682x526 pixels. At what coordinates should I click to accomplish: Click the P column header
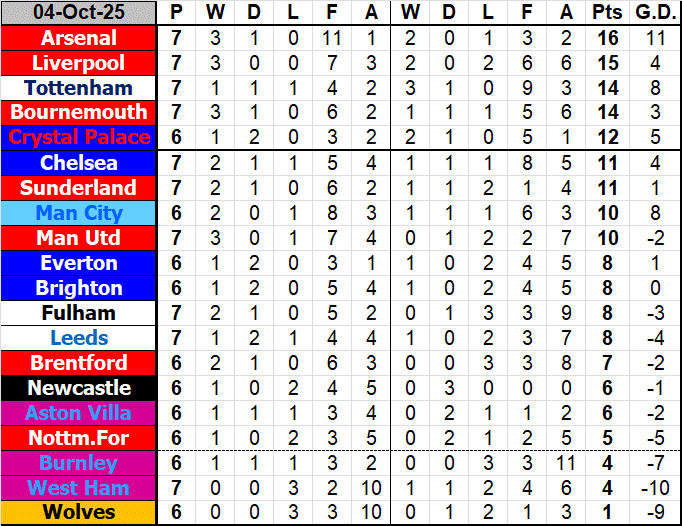177,13
